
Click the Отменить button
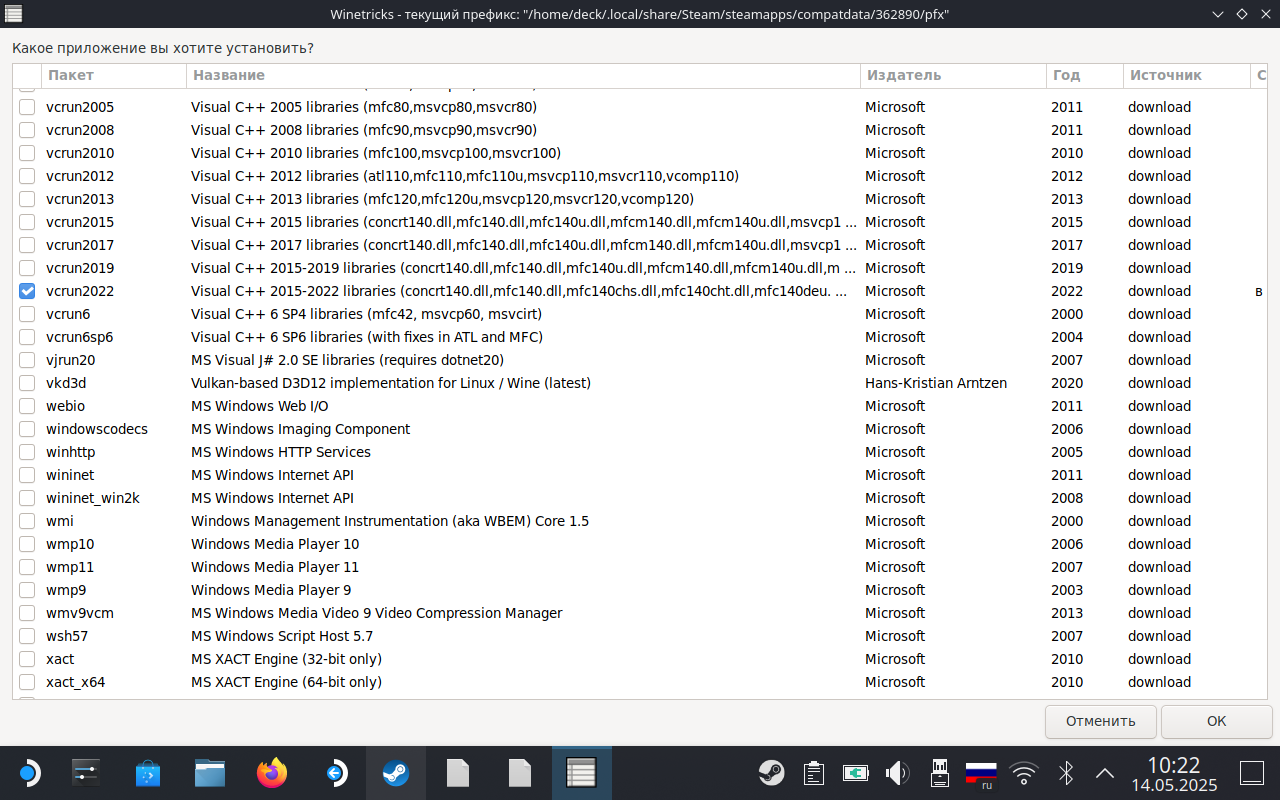1101,721
